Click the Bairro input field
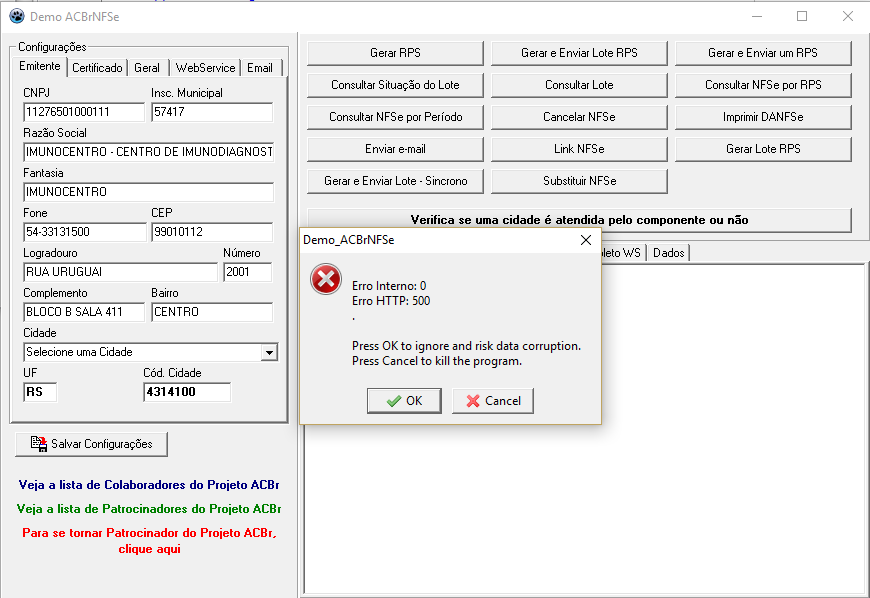Image resolution: width=870 pixels, height=598 pixels. [x=212, y=312]
